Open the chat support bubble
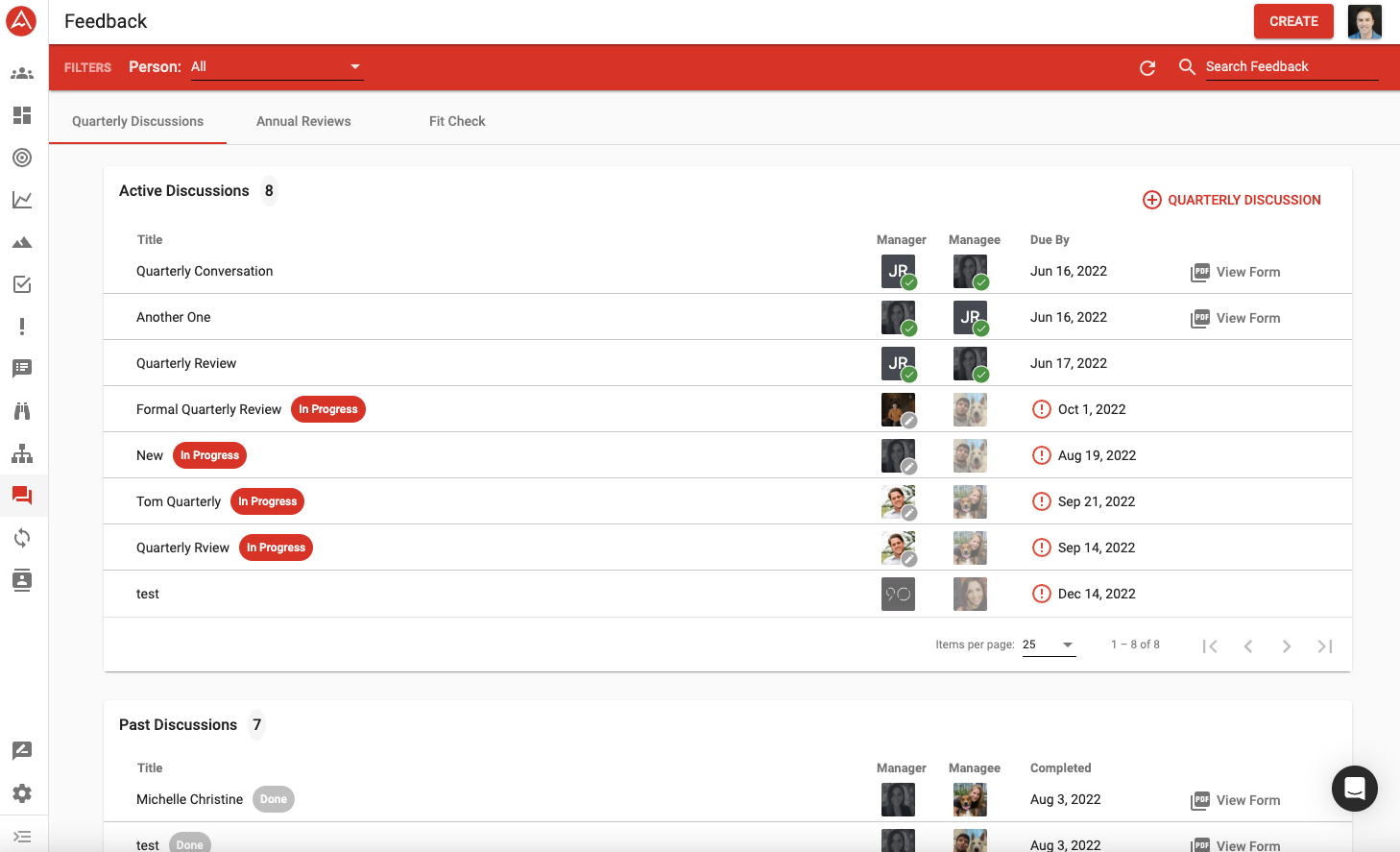Viewport: 1400px width, 852px height. (x=1354, y=790)
